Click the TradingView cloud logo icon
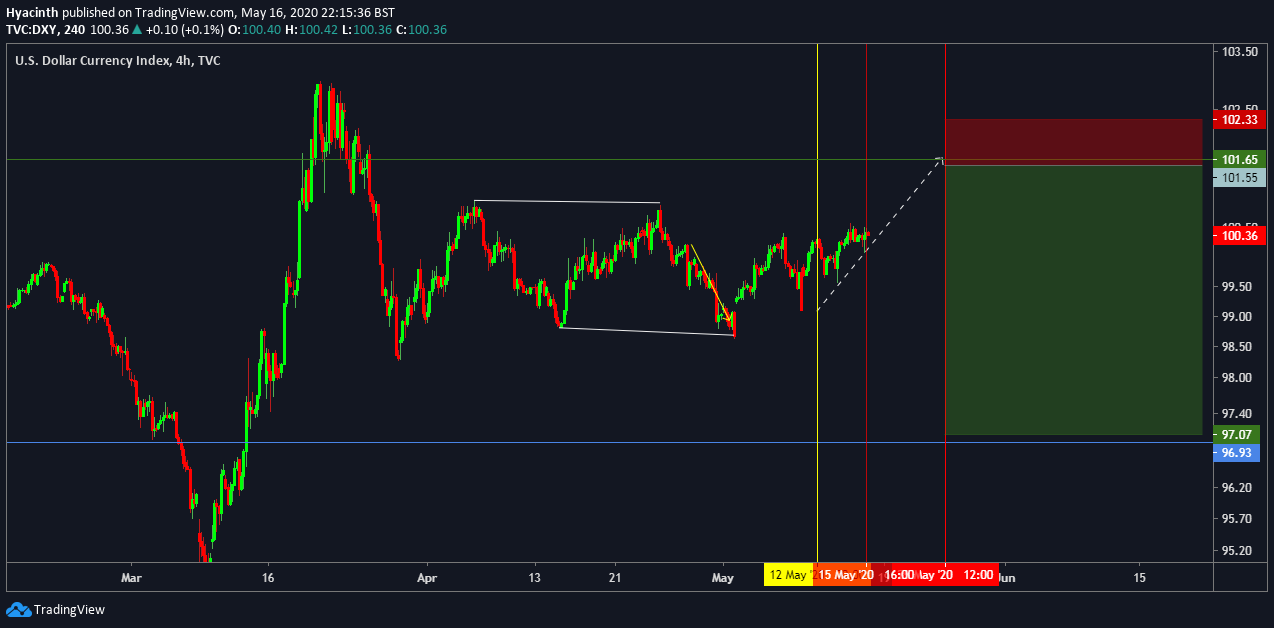The height and width of the screenshot is (628, 1274). 18,609
